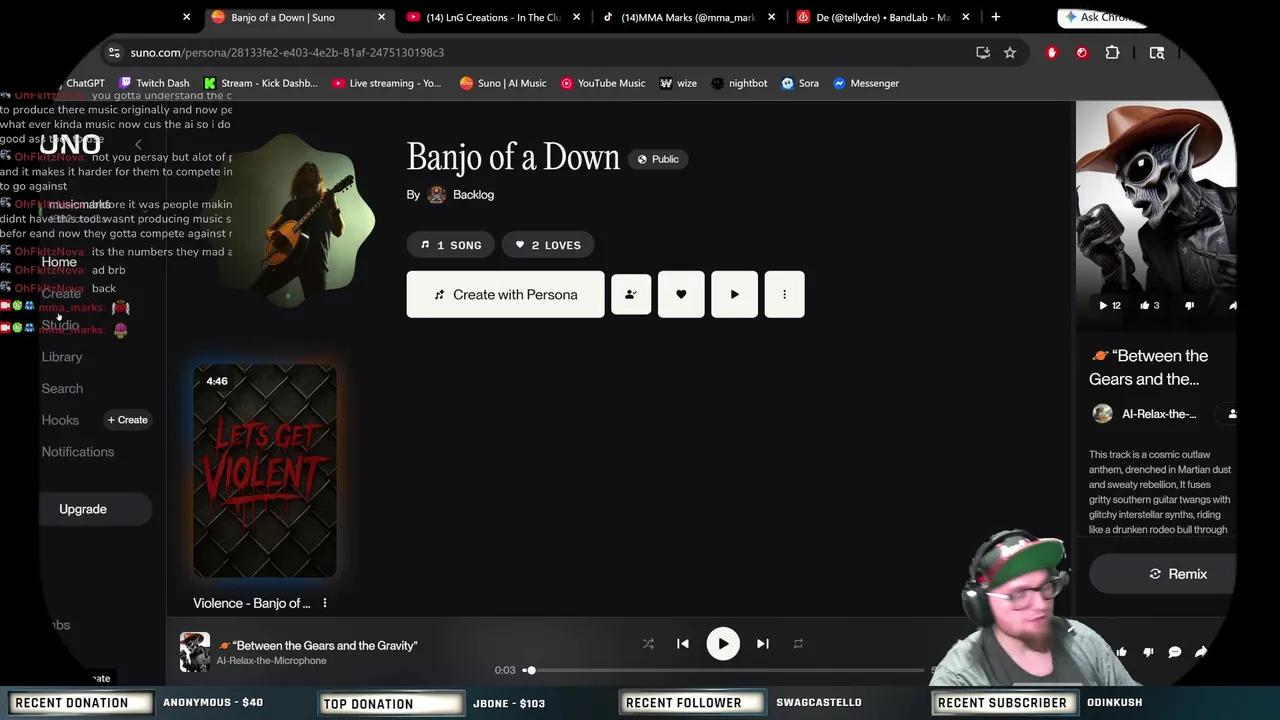Open a new browser tab
The width and height of the screenshot is (1280, 720).
(x=996, y=17)
